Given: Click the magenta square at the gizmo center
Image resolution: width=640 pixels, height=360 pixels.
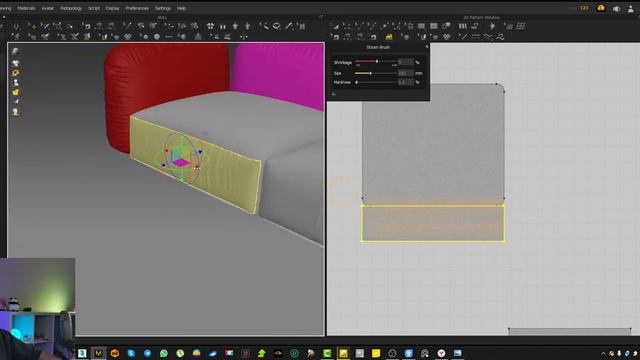Looking at the screenshot, I should coord(181,163).
